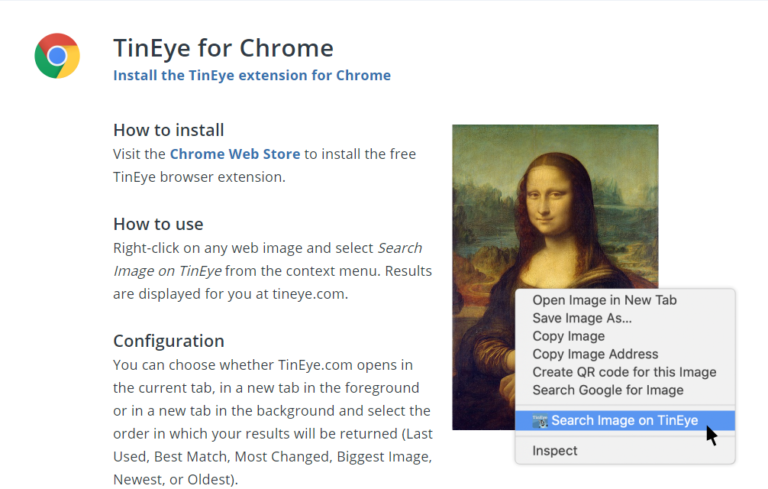Click the 'TinEye for Chrome' page title
Screen dimensions: 768x489
(223, 48)
